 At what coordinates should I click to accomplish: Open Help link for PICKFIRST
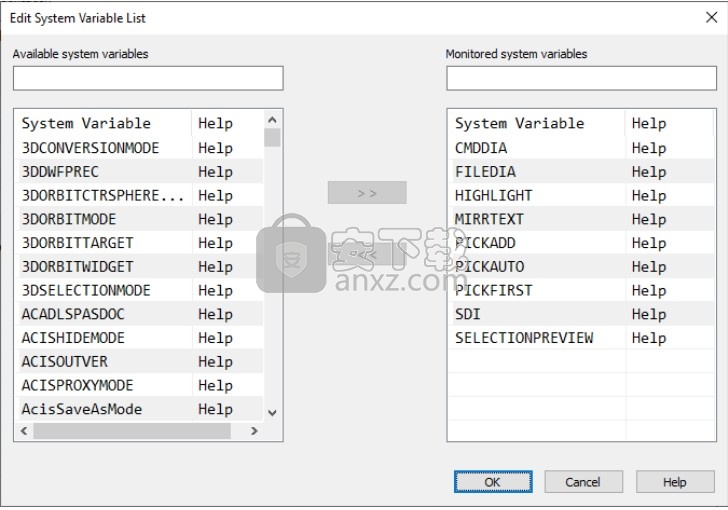[x=649, y=290]
